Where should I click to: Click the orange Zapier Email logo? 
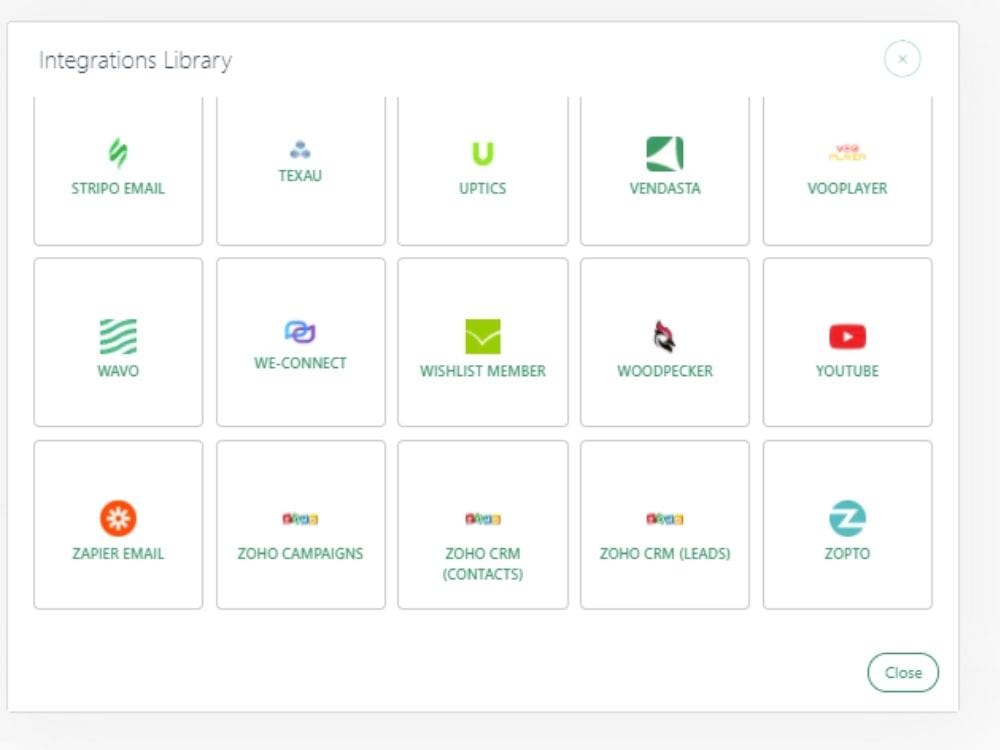[x=118, y=518]
